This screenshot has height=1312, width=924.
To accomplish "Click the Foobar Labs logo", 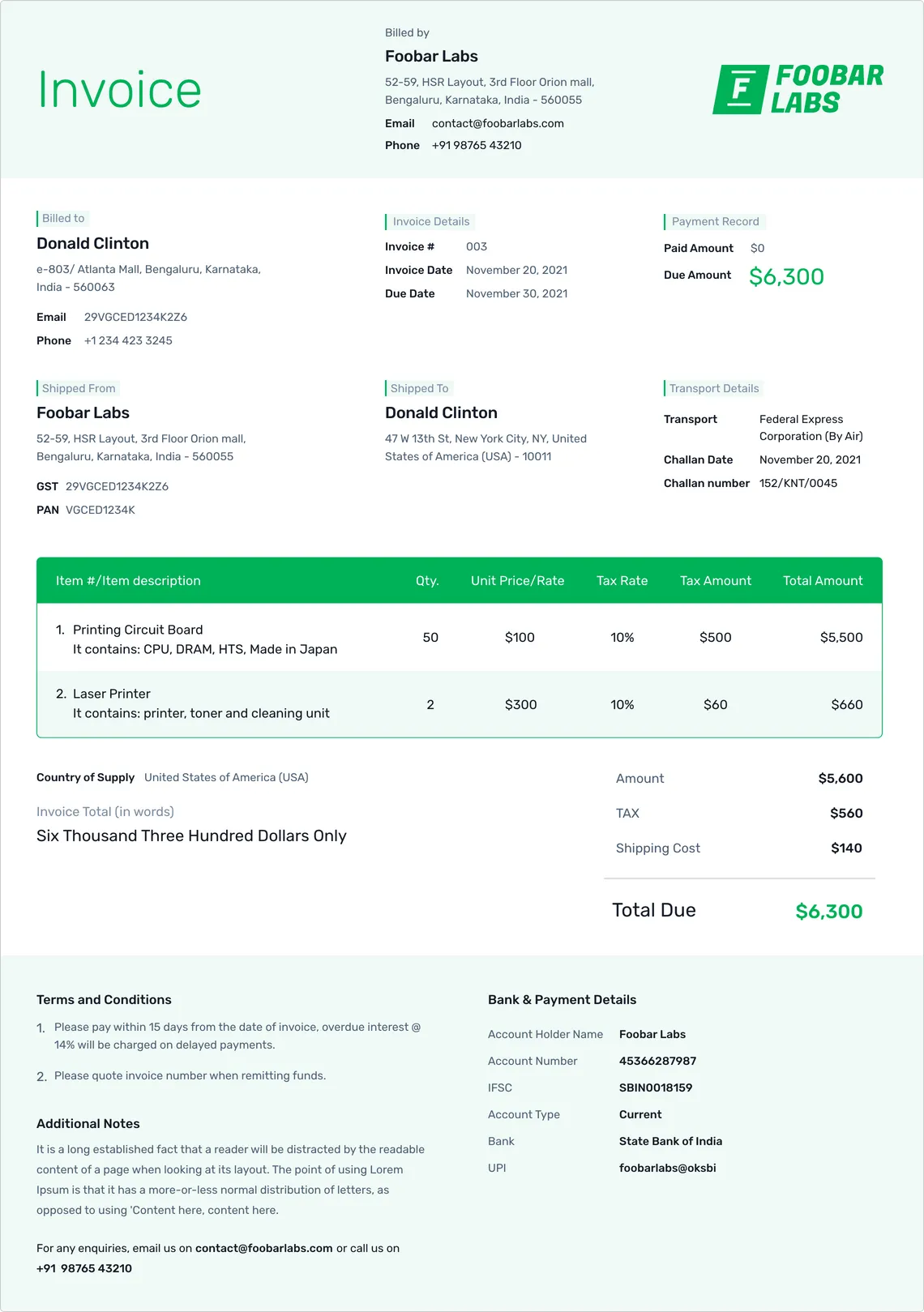I will 798,89.
